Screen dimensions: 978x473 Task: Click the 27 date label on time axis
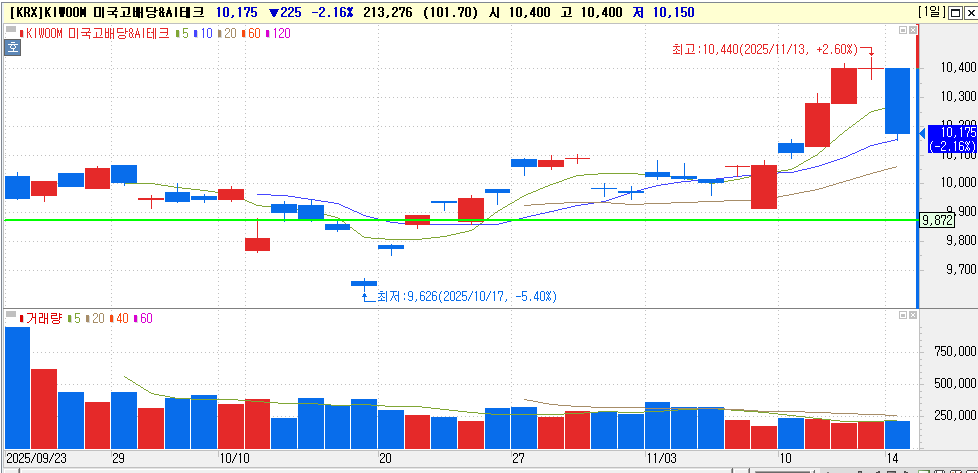[518, 458]
